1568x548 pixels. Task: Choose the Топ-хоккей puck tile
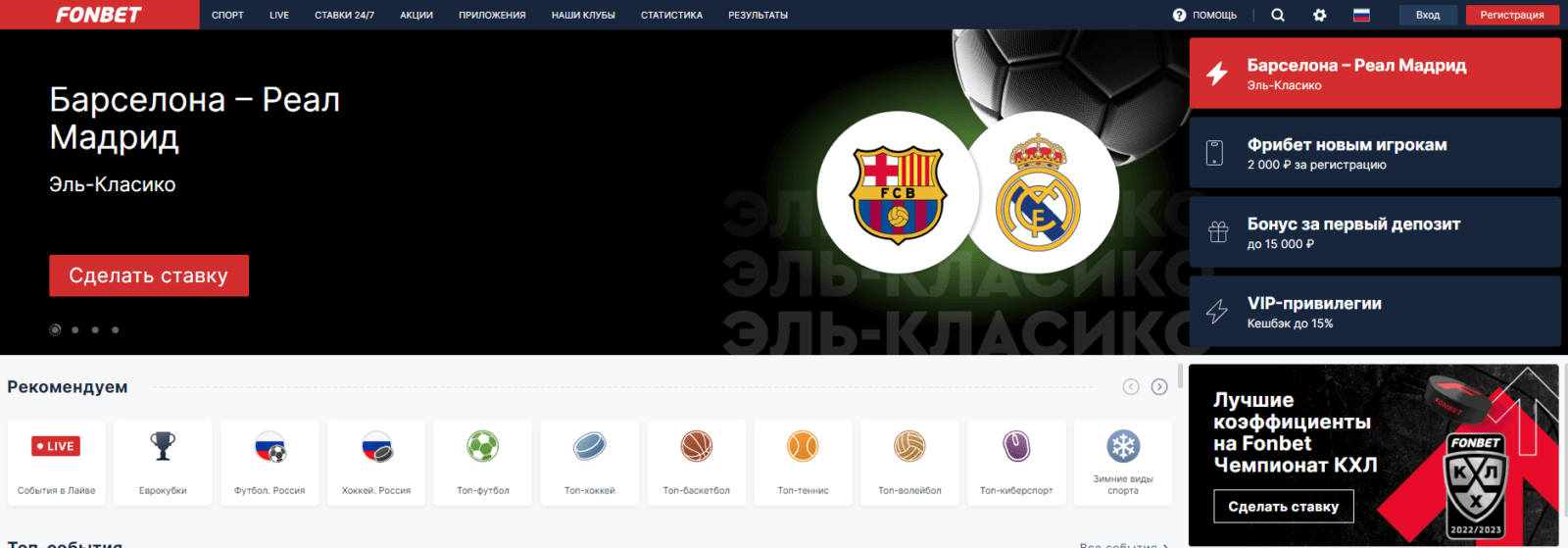[x=590, y=463]
